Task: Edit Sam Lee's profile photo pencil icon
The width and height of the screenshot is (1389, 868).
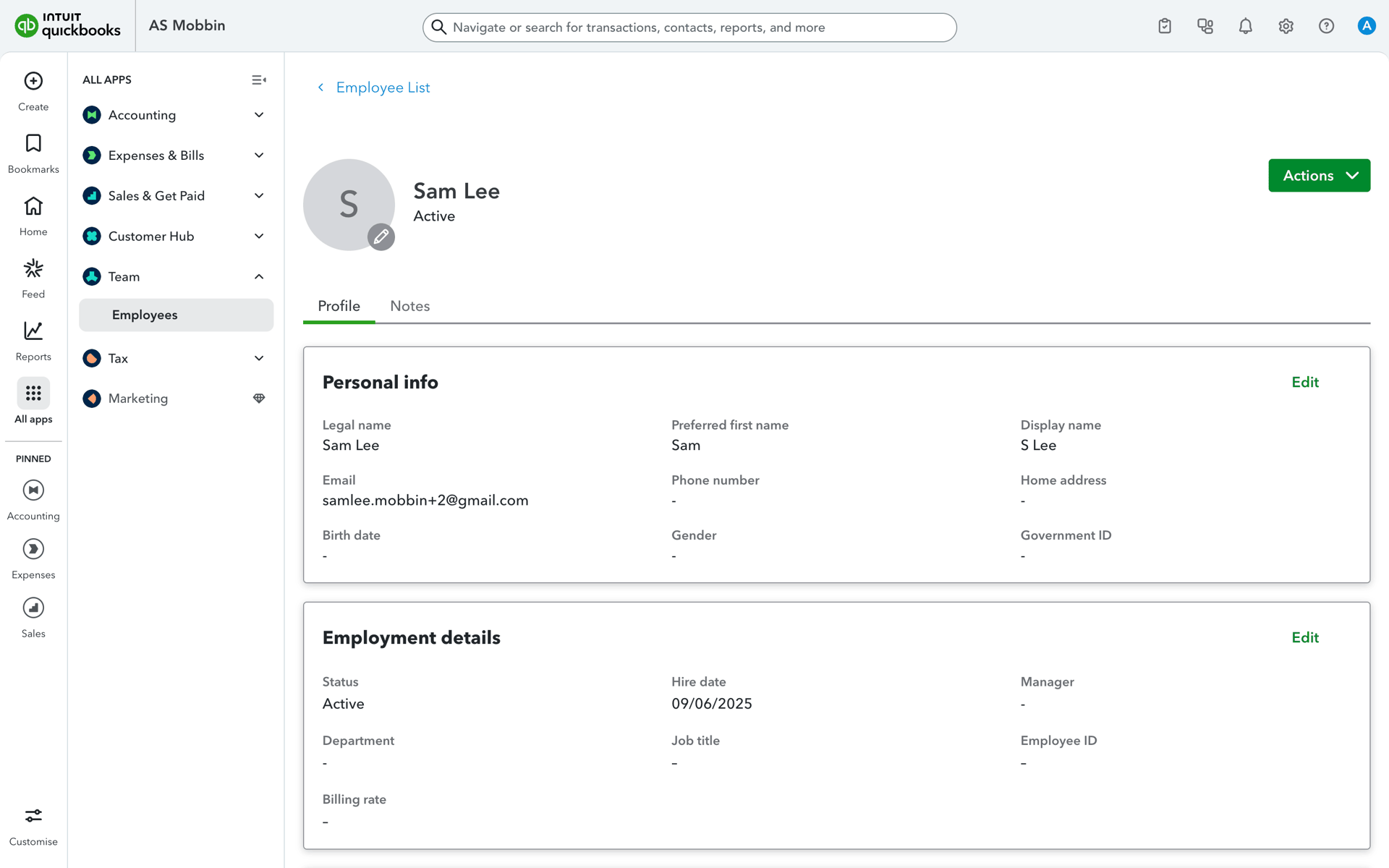Action: point(381,237)
